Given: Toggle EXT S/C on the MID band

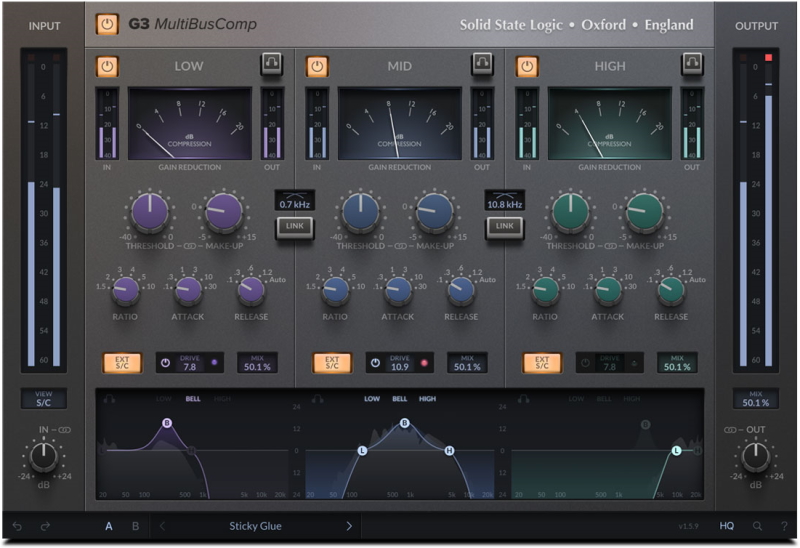Looking at the screenshot, I should (332, 363).
